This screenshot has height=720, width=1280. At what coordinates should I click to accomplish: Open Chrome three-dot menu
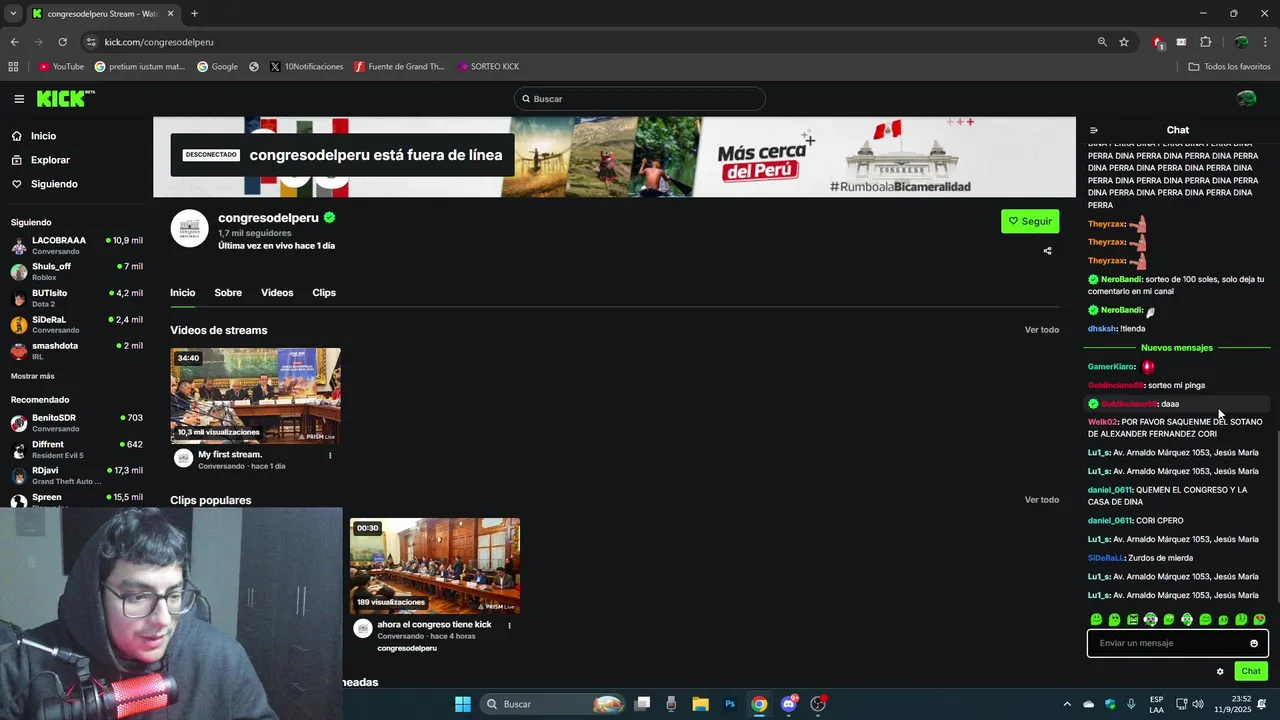pyautogui.click(x=1265, y=42)
